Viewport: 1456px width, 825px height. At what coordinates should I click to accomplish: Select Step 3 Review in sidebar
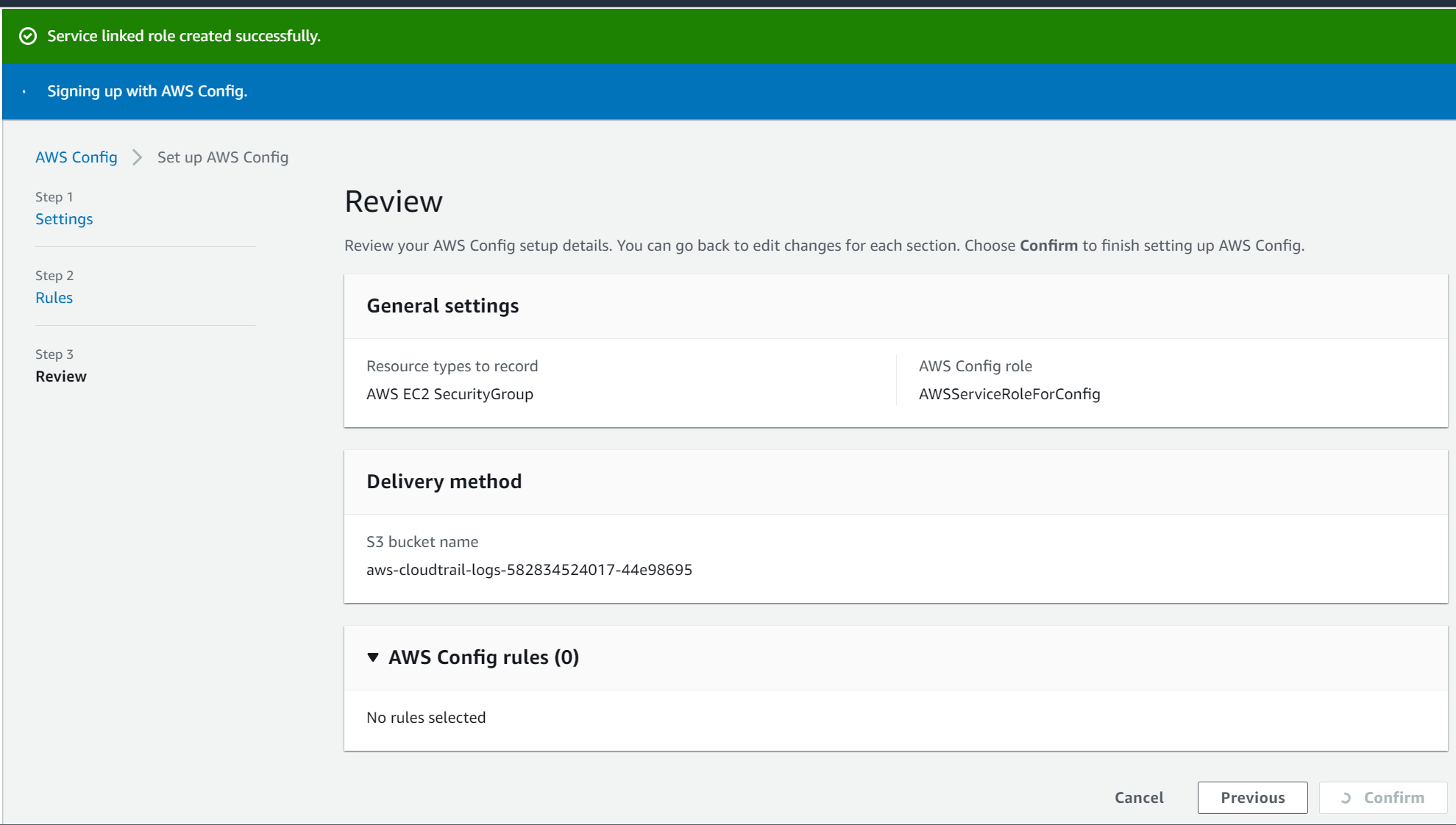click(61, 376)
